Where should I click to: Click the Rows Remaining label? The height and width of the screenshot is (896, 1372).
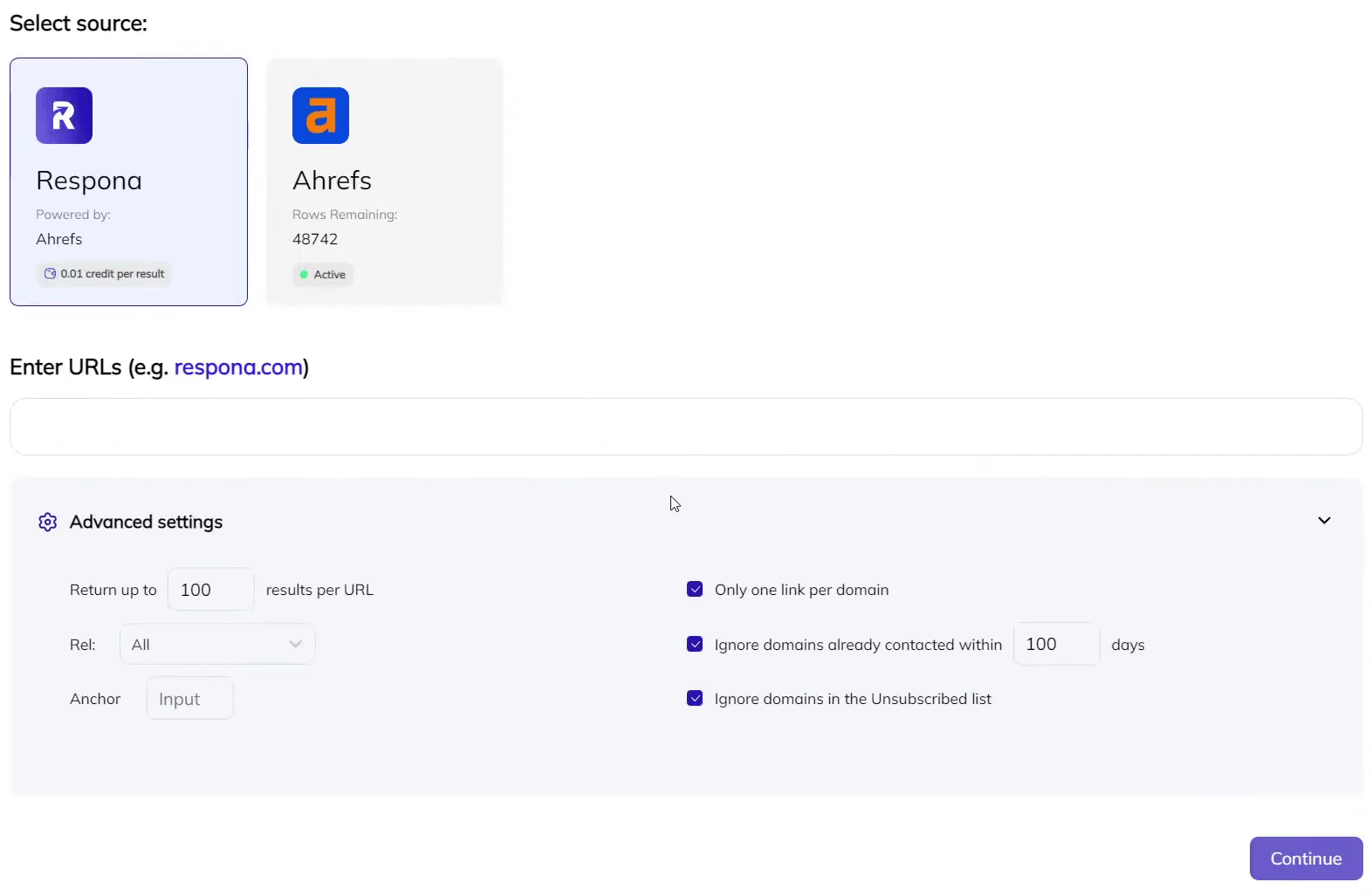tap(345, 215)
